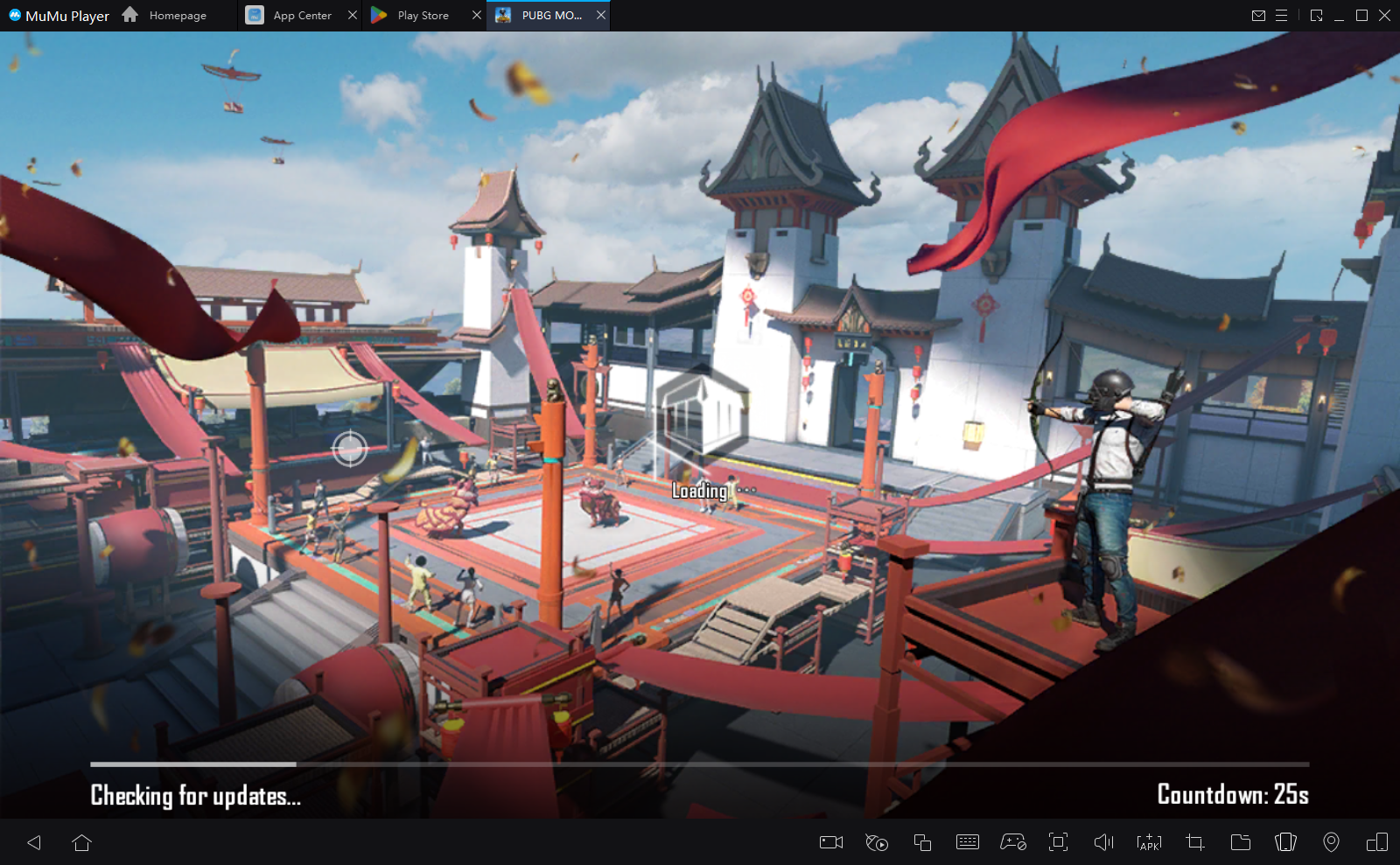Image resolution: width=1400 pixels, height=865 pixels.
Task: Open the operation recorder macro icon
Action: 877,842
